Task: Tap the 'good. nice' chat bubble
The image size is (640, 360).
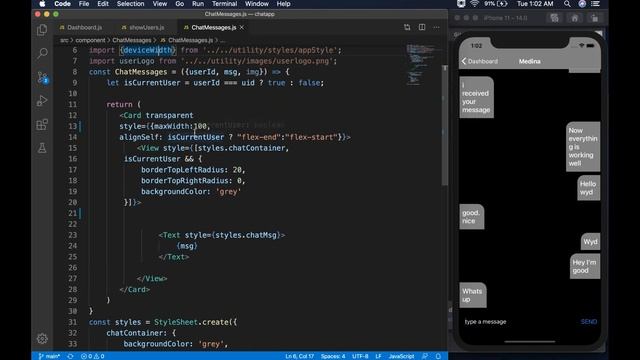Action: [471, 217]
